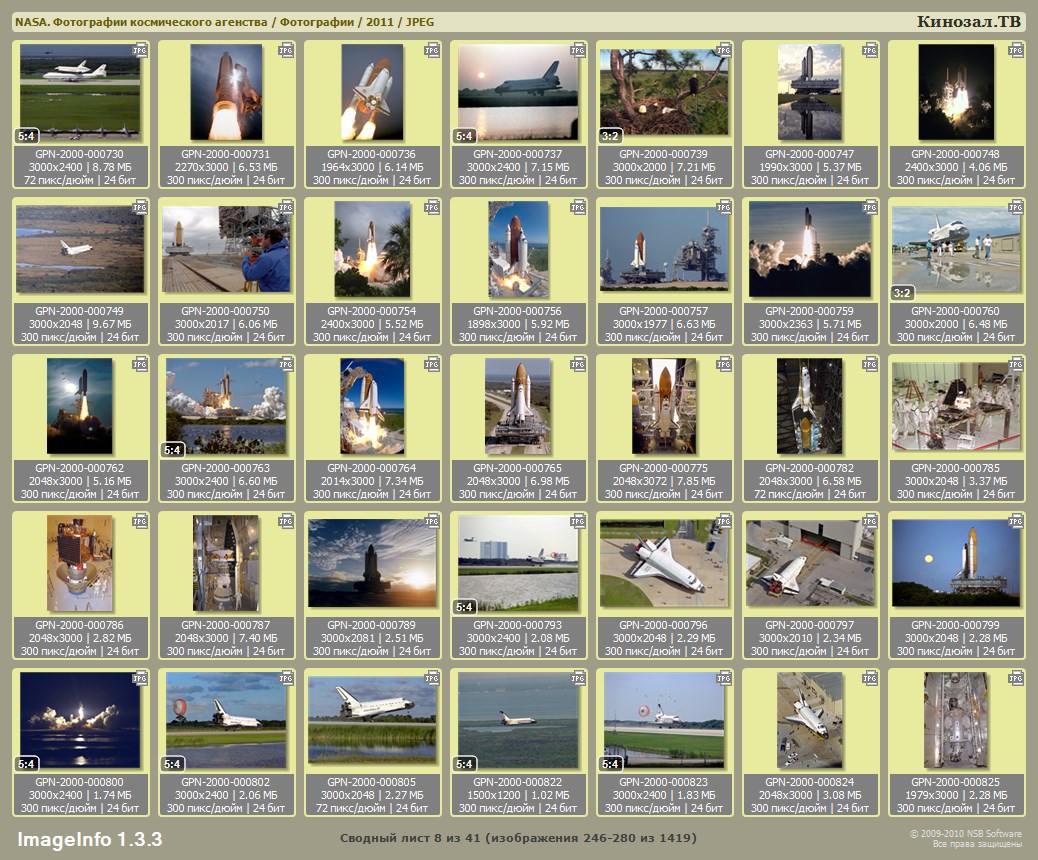The width and height of the screenshot is (1038, 860).
Task: Click the 5:4 ratio badge on GPN-2000-000793
Action: pyautogui.click(x=465, y=606)
